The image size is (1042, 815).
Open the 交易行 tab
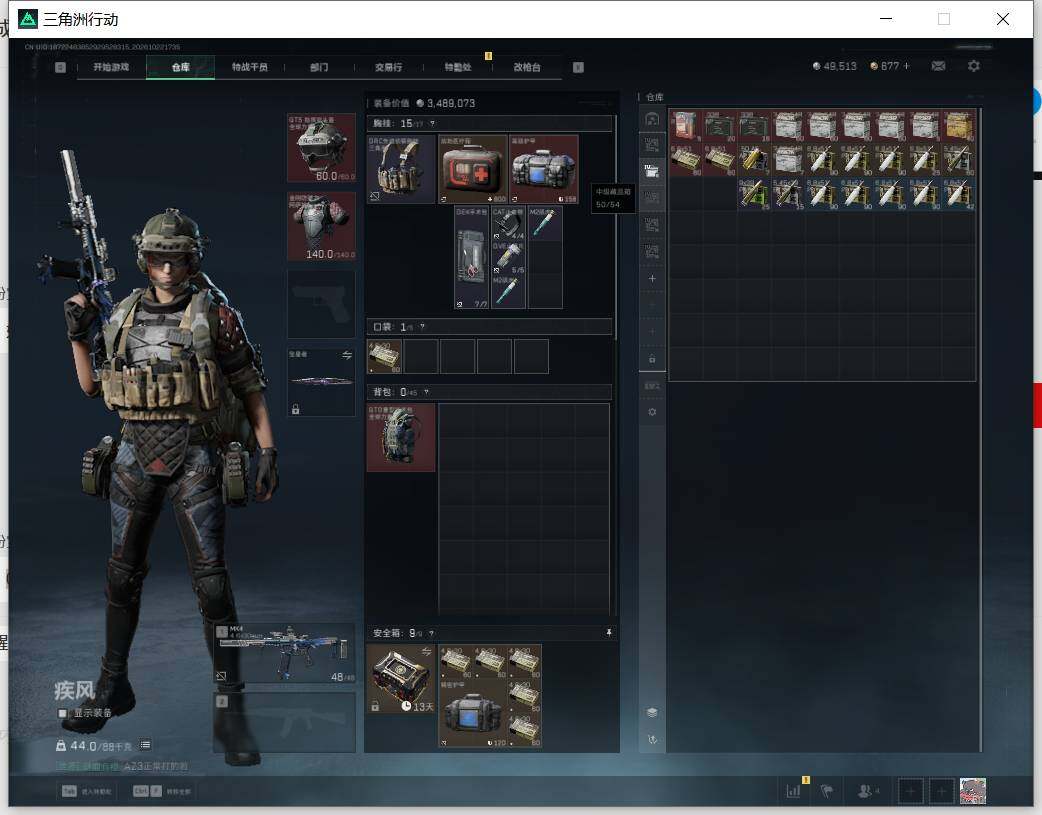pyautogui.click(x=388, y=67)
